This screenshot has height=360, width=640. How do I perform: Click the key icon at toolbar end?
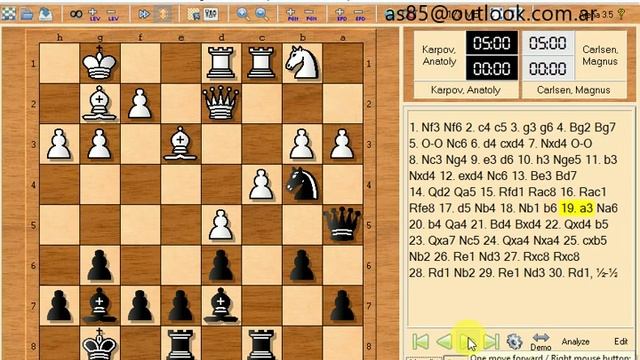[622, 14]
